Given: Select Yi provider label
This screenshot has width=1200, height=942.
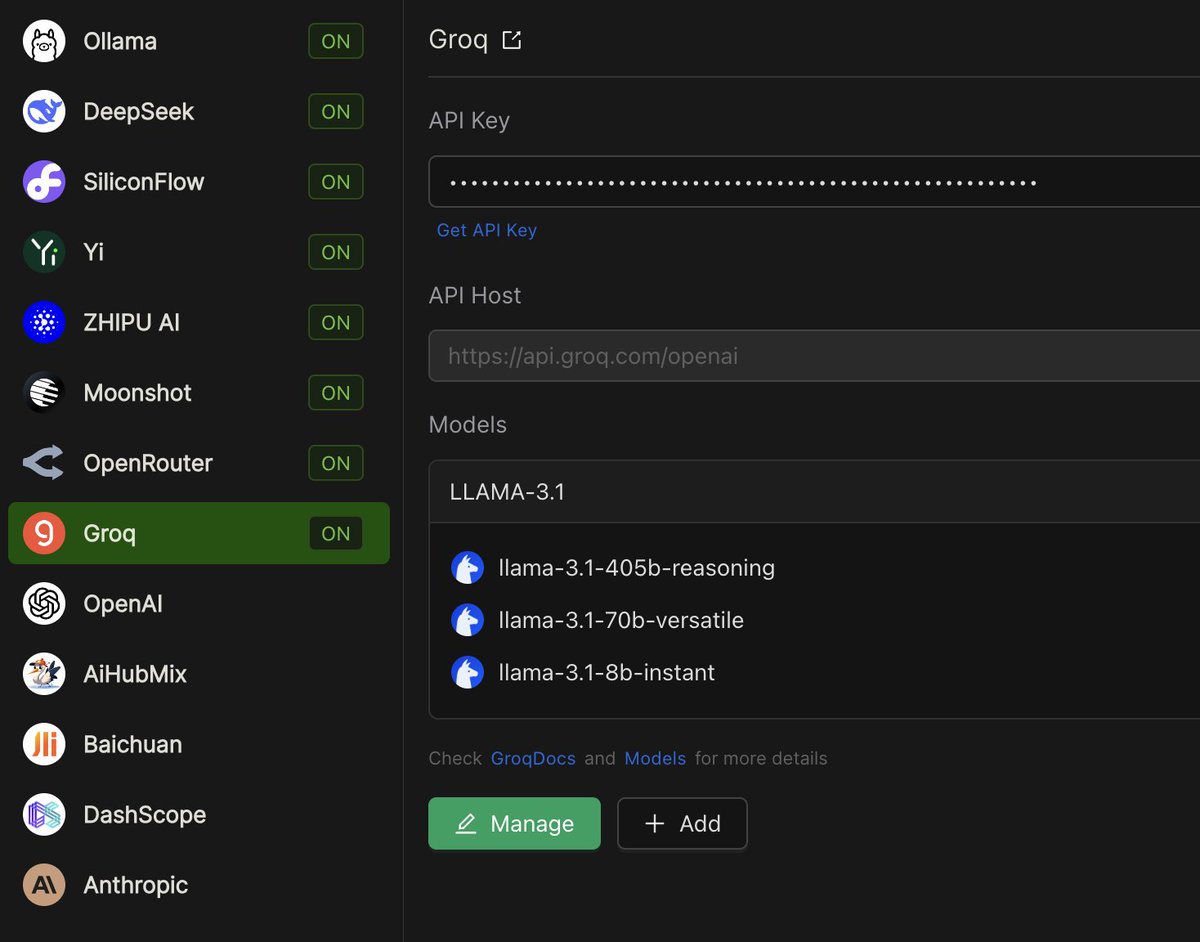Looking at the screenshot, I should pyautogui.click(x=94, y=252).
